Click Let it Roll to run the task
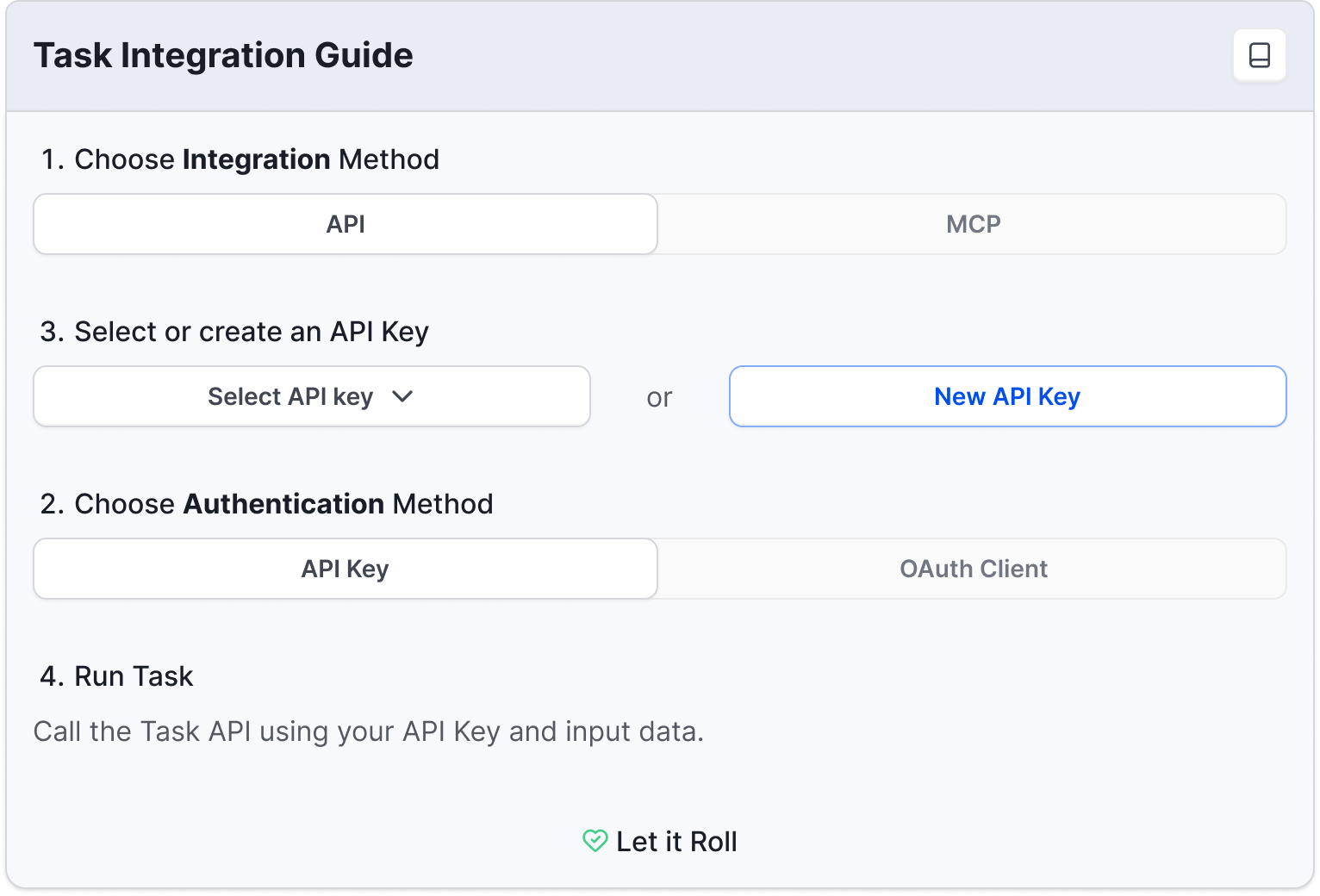Image resolution: width=1320 pixels, height=896 pixels. pos(676,840)
